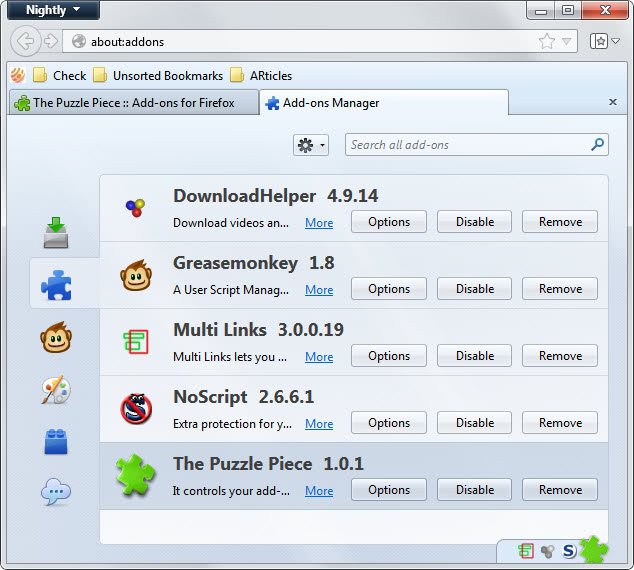The height and width of the screenshot is (570, 634).
Task: Select the Add-ons Manager tab
Action: point(383,103)
